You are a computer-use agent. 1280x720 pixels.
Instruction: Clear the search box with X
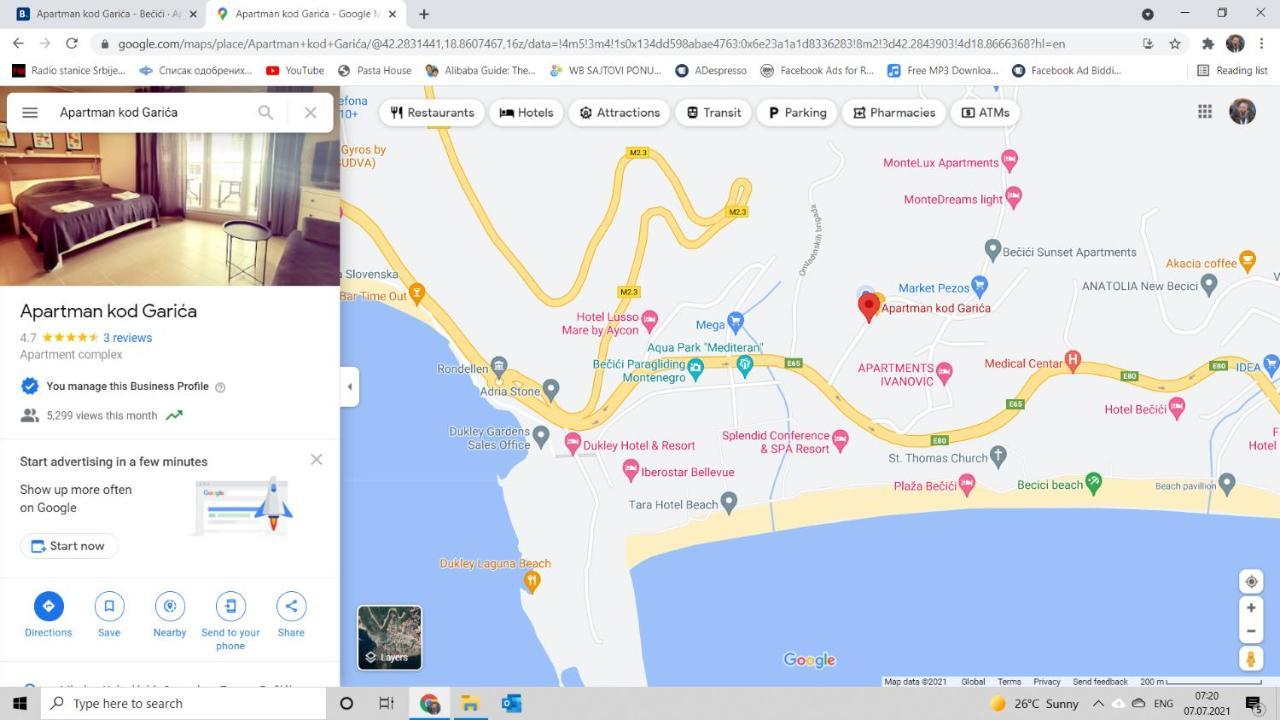(310, 112)
